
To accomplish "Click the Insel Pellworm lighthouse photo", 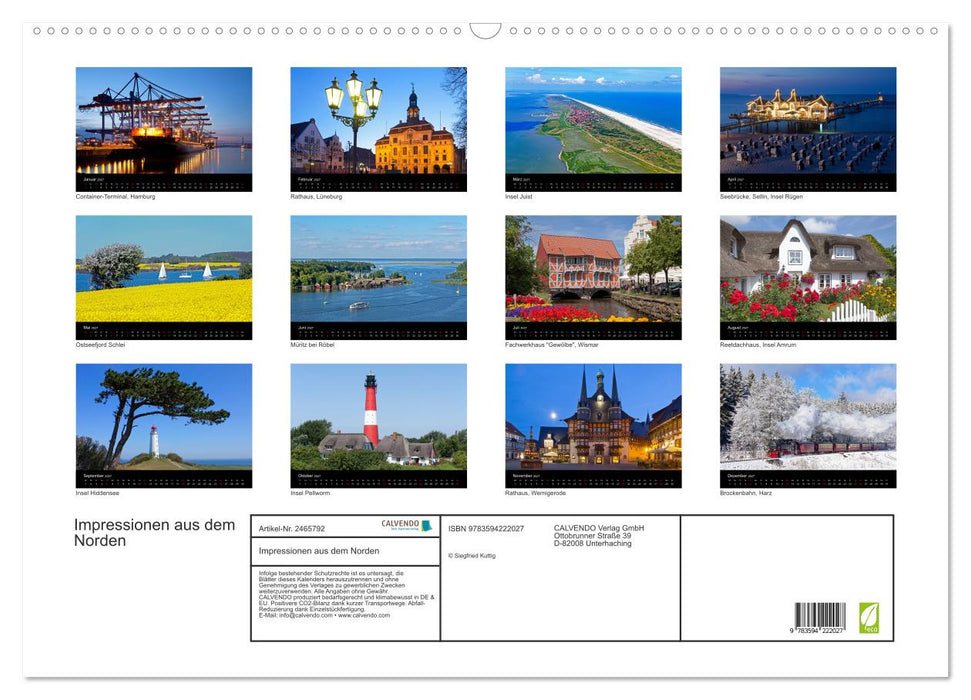I will pyautogui.click(x=378, y=417).
